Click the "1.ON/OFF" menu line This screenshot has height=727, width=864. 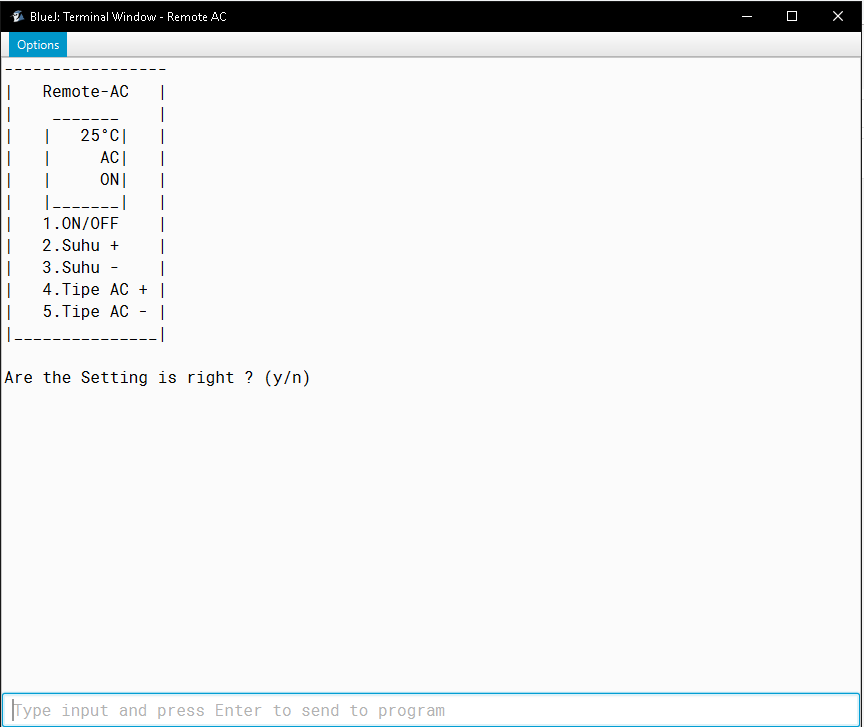[80, 224]
